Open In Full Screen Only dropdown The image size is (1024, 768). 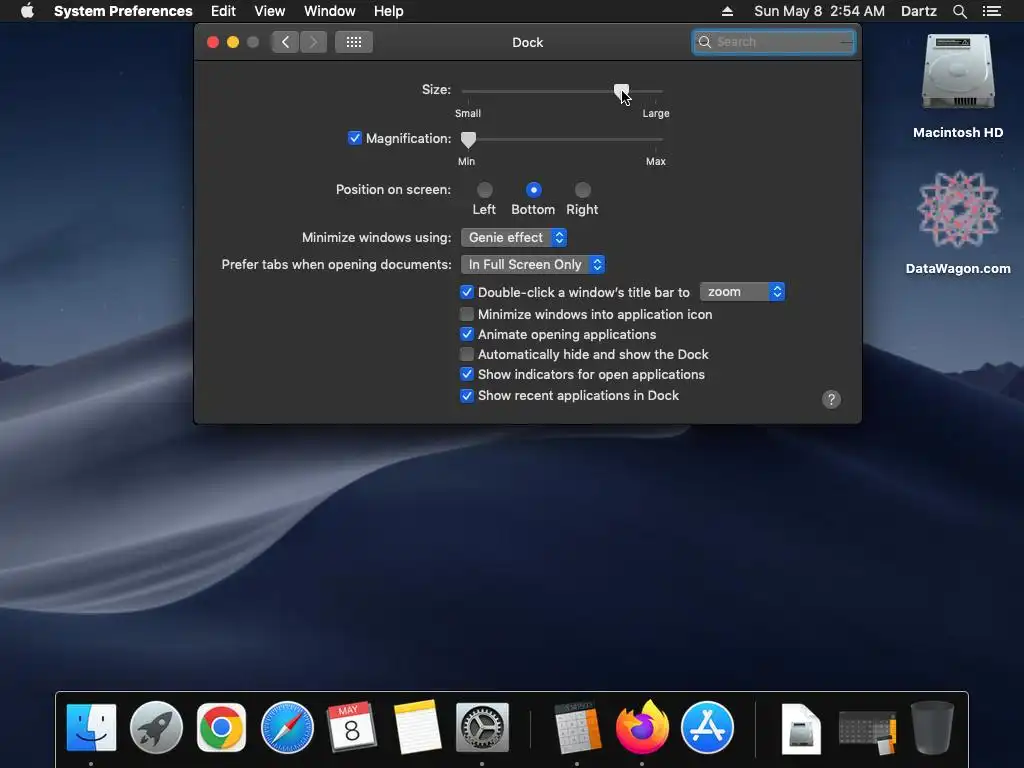click(x=533, y=264)
